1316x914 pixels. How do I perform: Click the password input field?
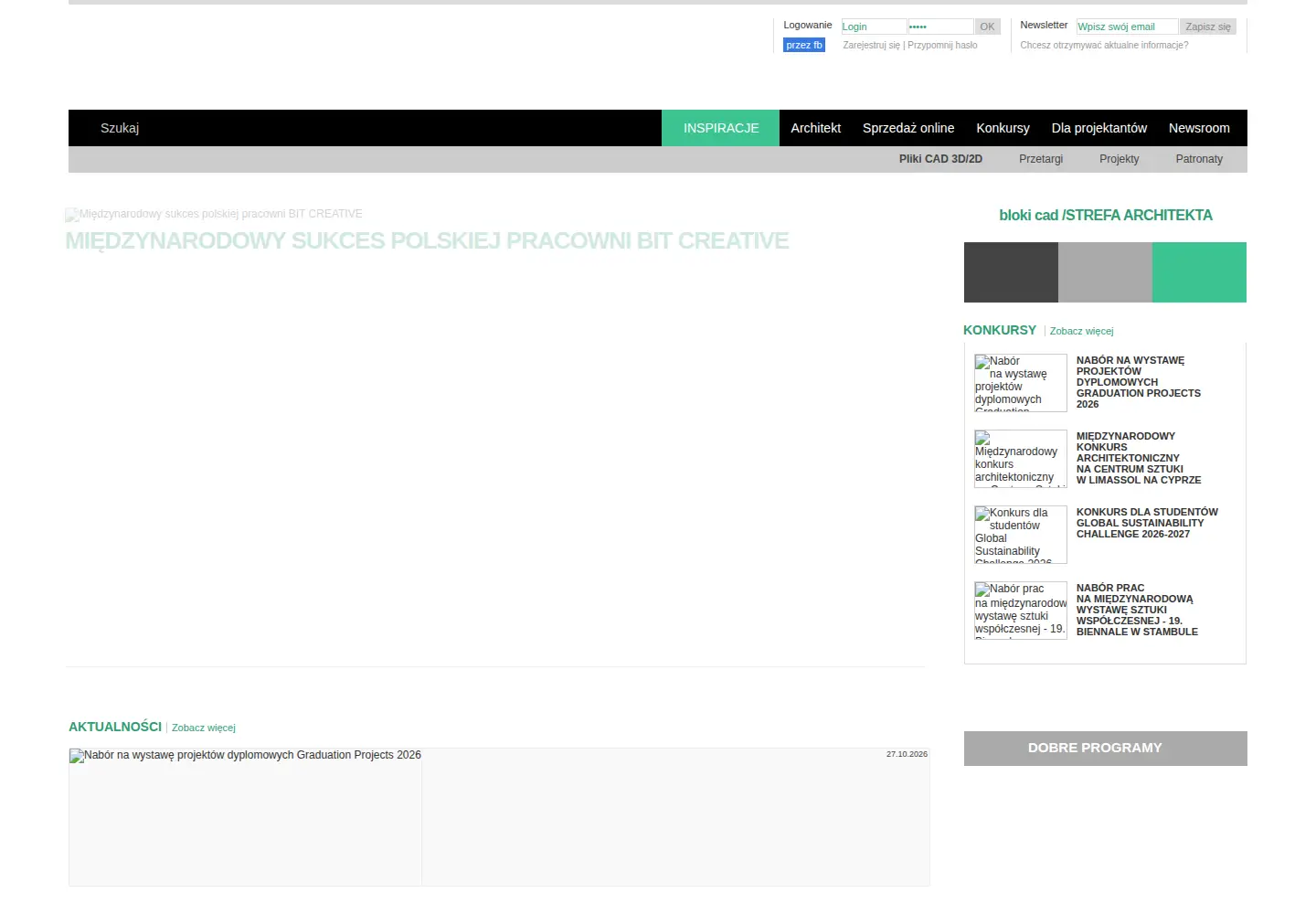940,27
